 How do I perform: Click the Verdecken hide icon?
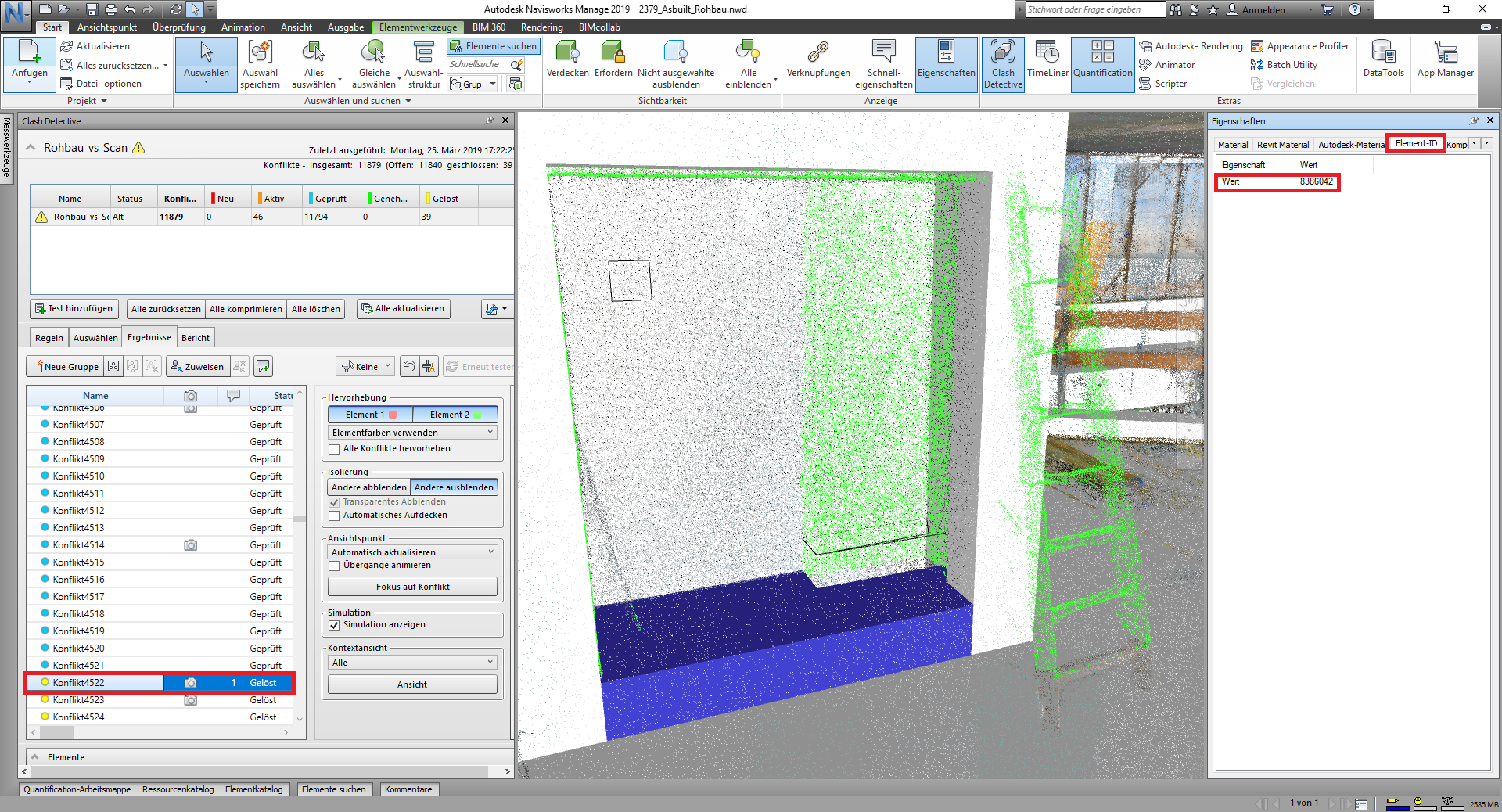[567, 61]
